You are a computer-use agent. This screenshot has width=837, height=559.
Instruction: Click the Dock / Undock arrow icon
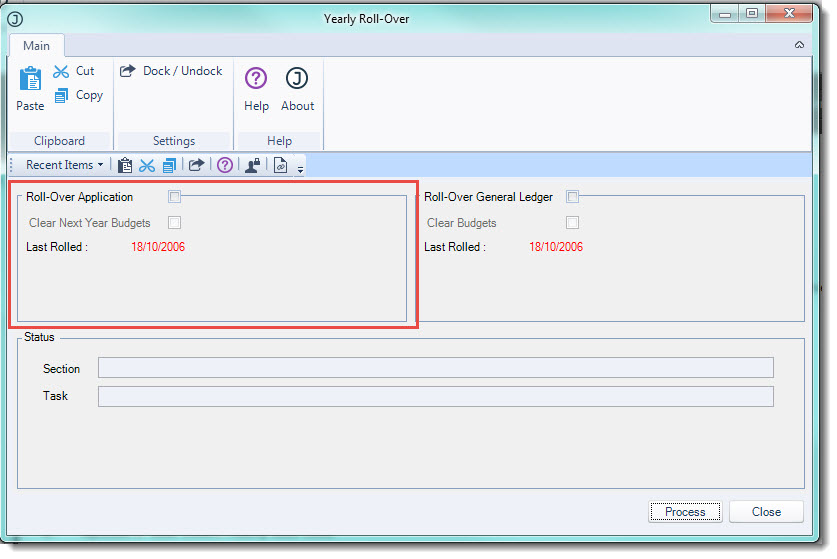click(x=128, y=71)
